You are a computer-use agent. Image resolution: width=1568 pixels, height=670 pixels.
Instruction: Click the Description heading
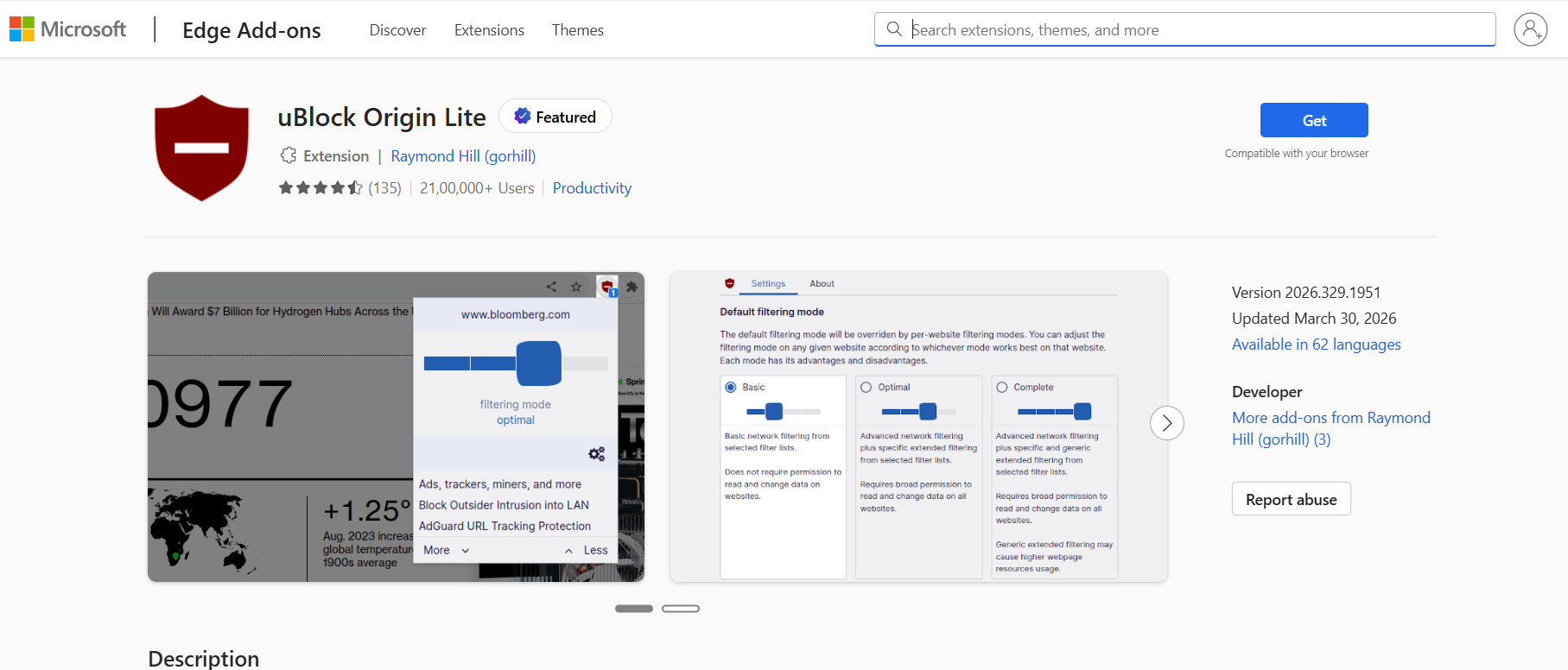tap(203, 658)
